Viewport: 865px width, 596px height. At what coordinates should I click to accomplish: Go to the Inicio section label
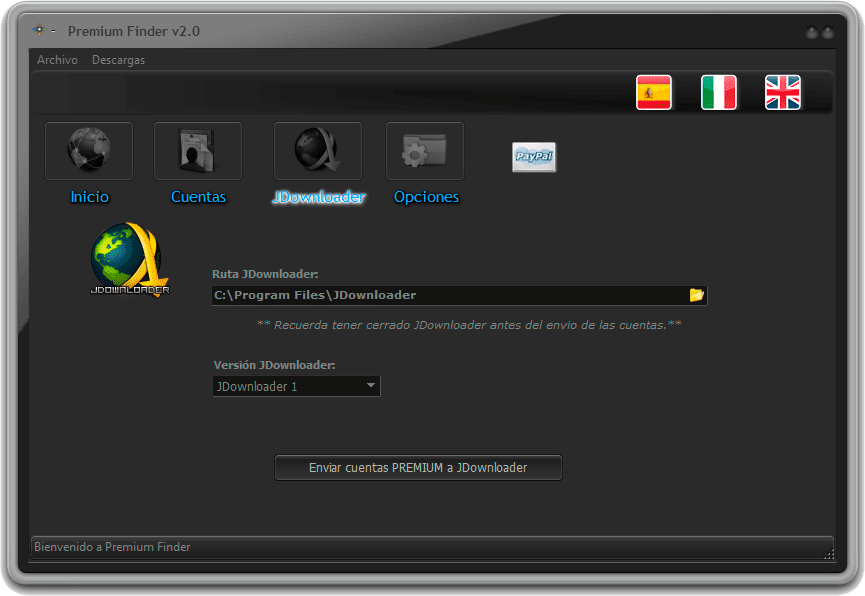pyautogui.click(x=89, y=196)
